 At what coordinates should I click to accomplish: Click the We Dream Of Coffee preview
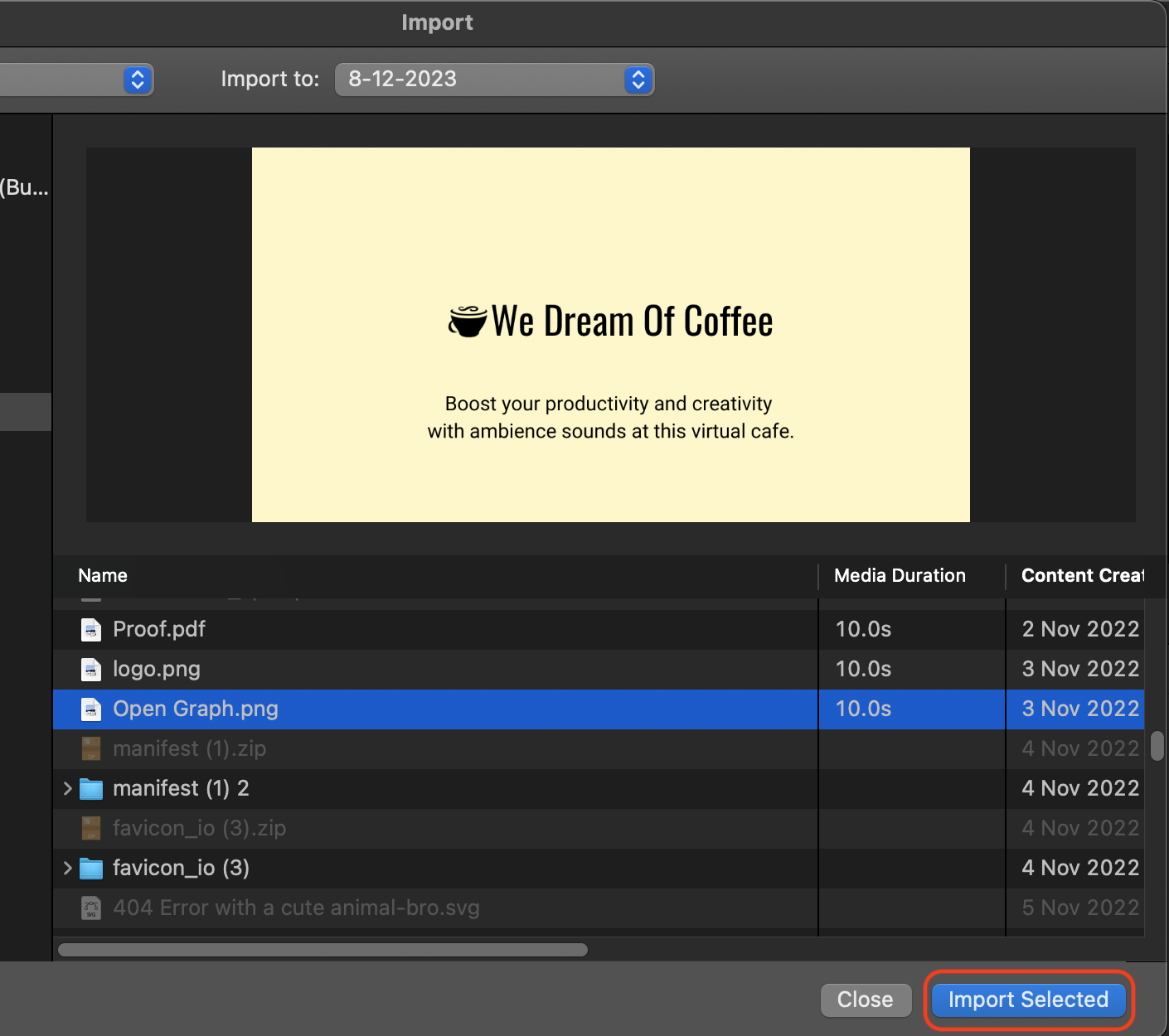610,334
